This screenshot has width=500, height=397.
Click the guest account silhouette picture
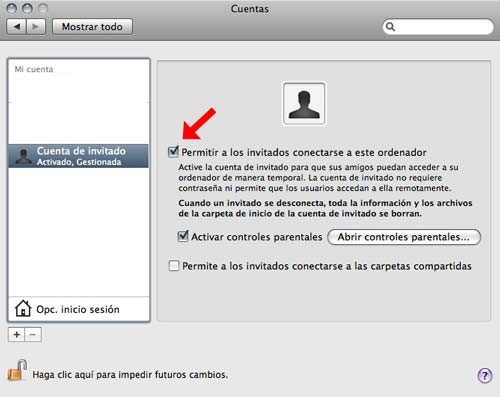click(304, 104)
